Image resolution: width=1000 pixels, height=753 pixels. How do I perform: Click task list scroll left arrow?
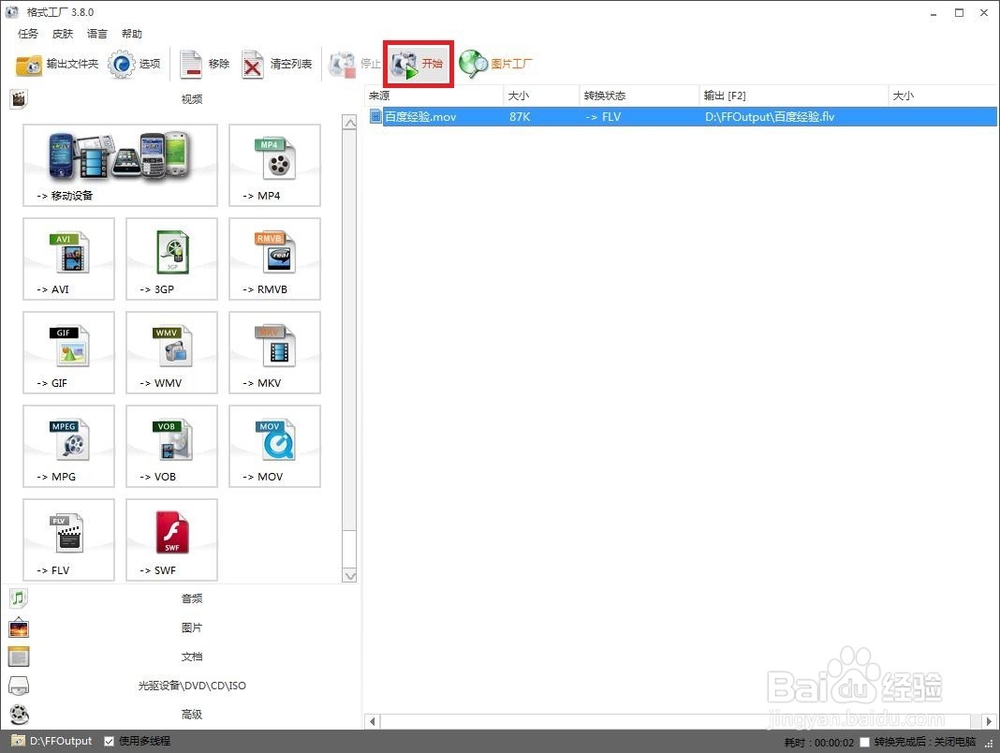(372, 722)
